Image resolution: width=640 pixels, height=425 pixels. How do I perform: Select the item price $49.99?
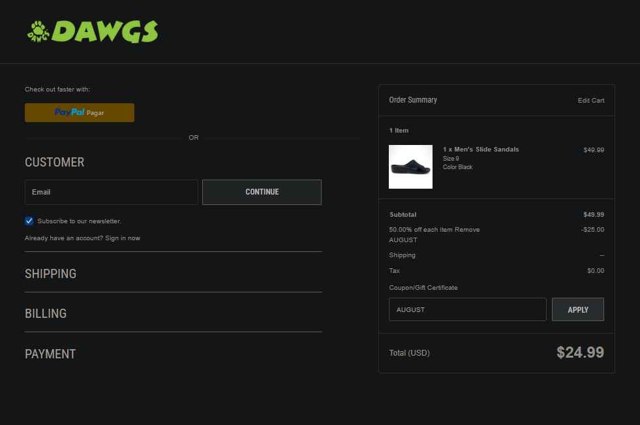point(593,150)
